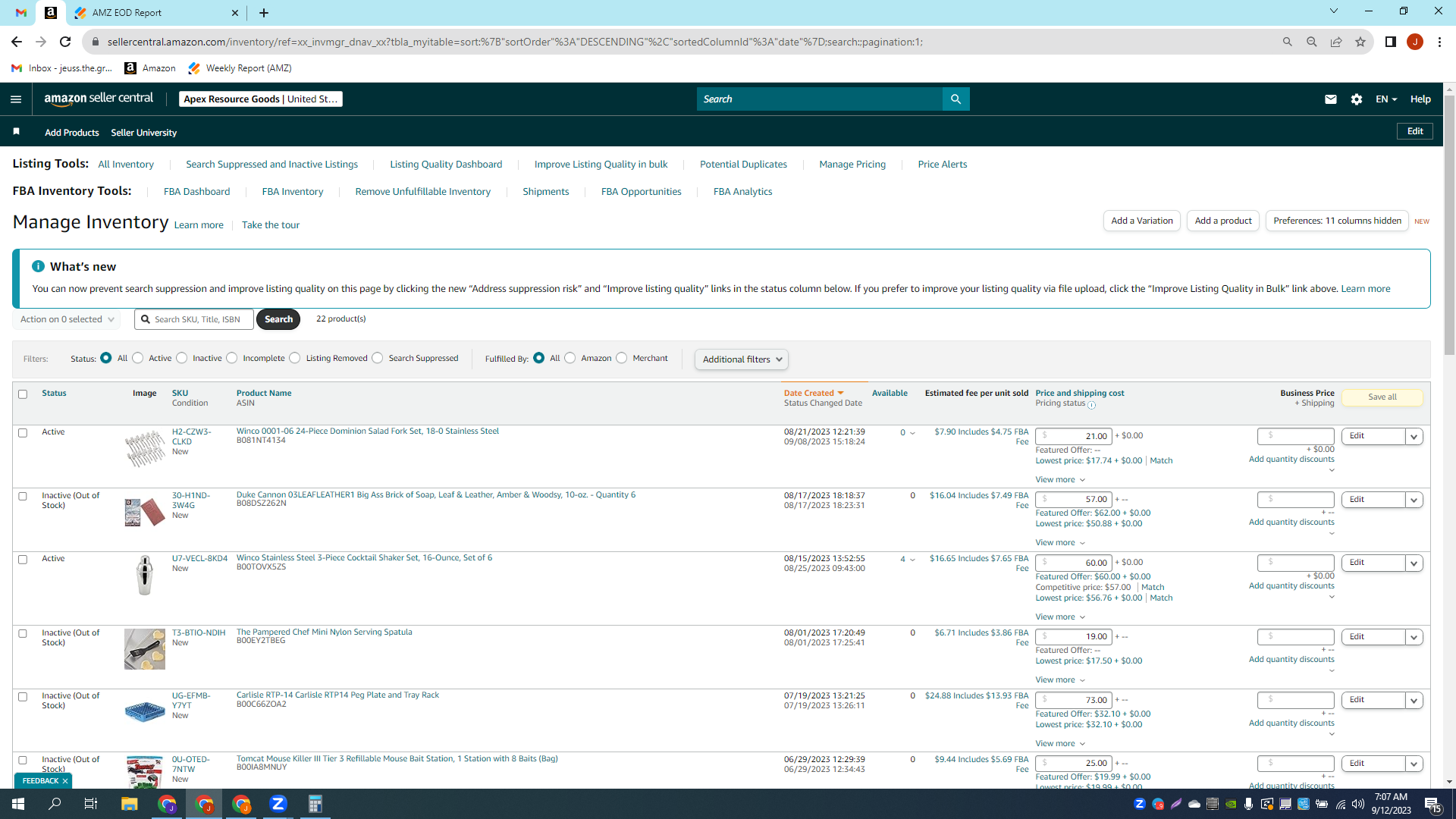Click the Add a Variation button

(1142, 221)
